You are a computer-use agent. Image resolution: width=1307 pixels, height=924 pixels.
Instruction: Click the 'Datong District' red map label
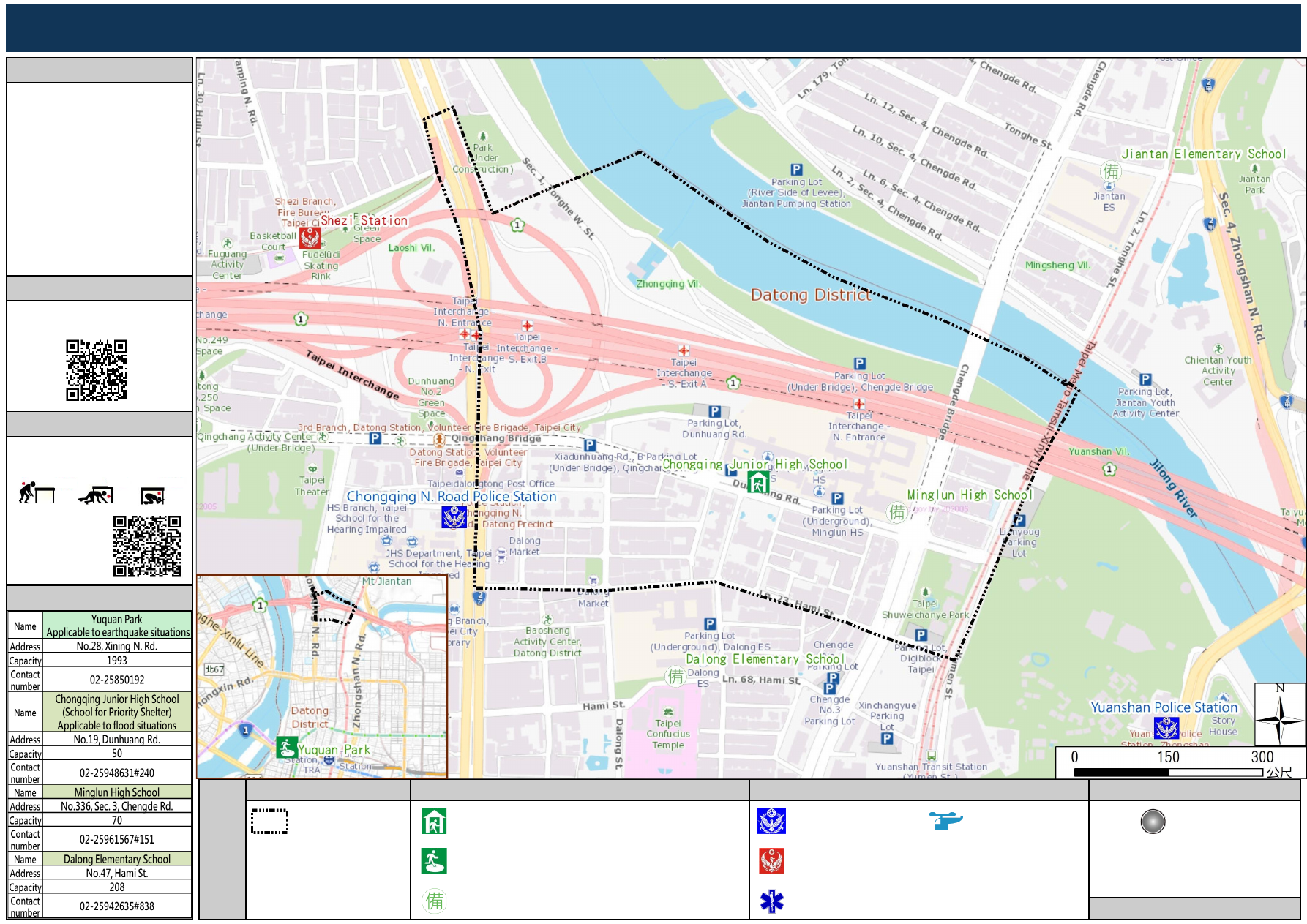811,295
